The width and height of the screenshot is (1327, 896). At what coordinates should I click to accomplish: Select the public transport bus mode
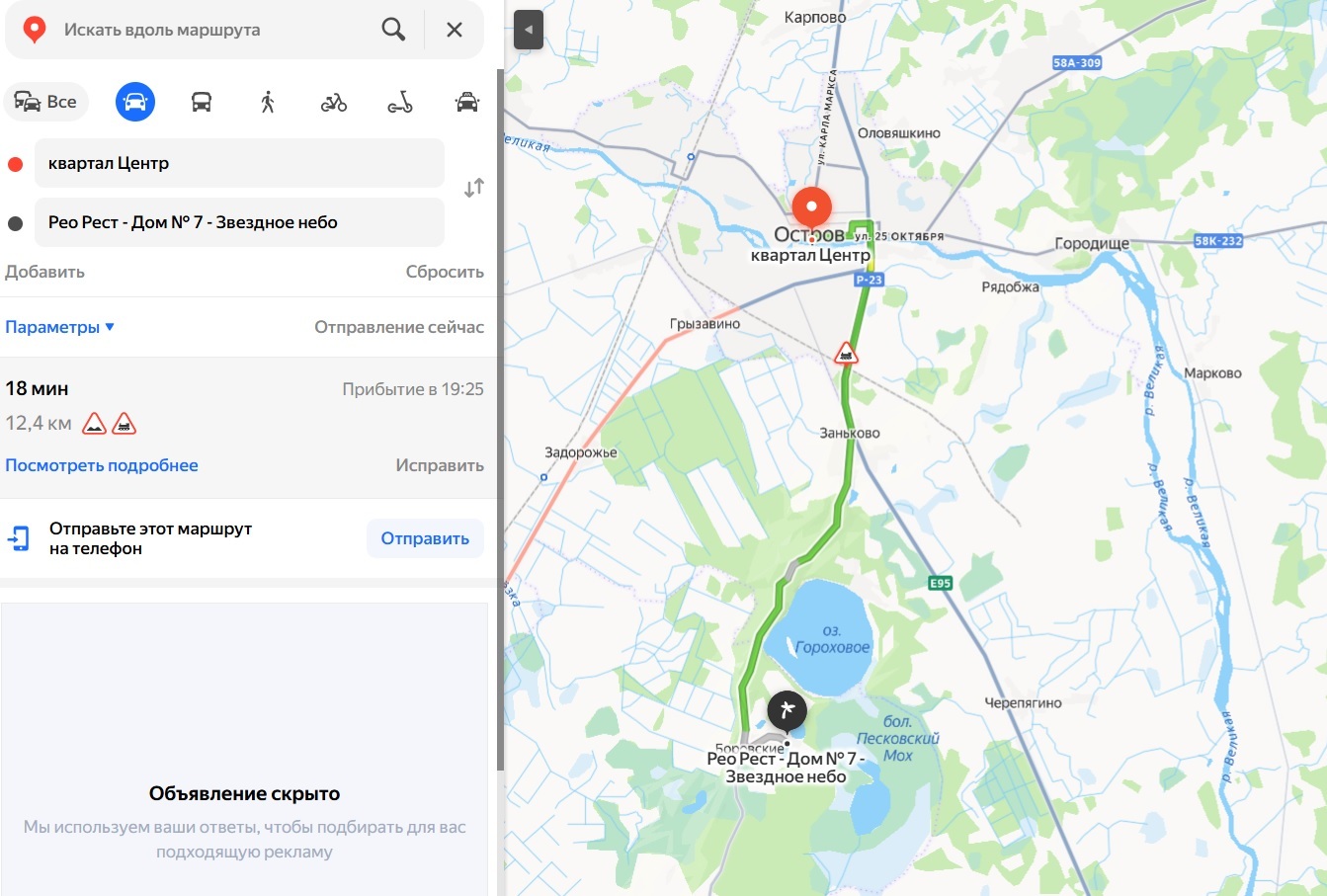coord(202,102)
